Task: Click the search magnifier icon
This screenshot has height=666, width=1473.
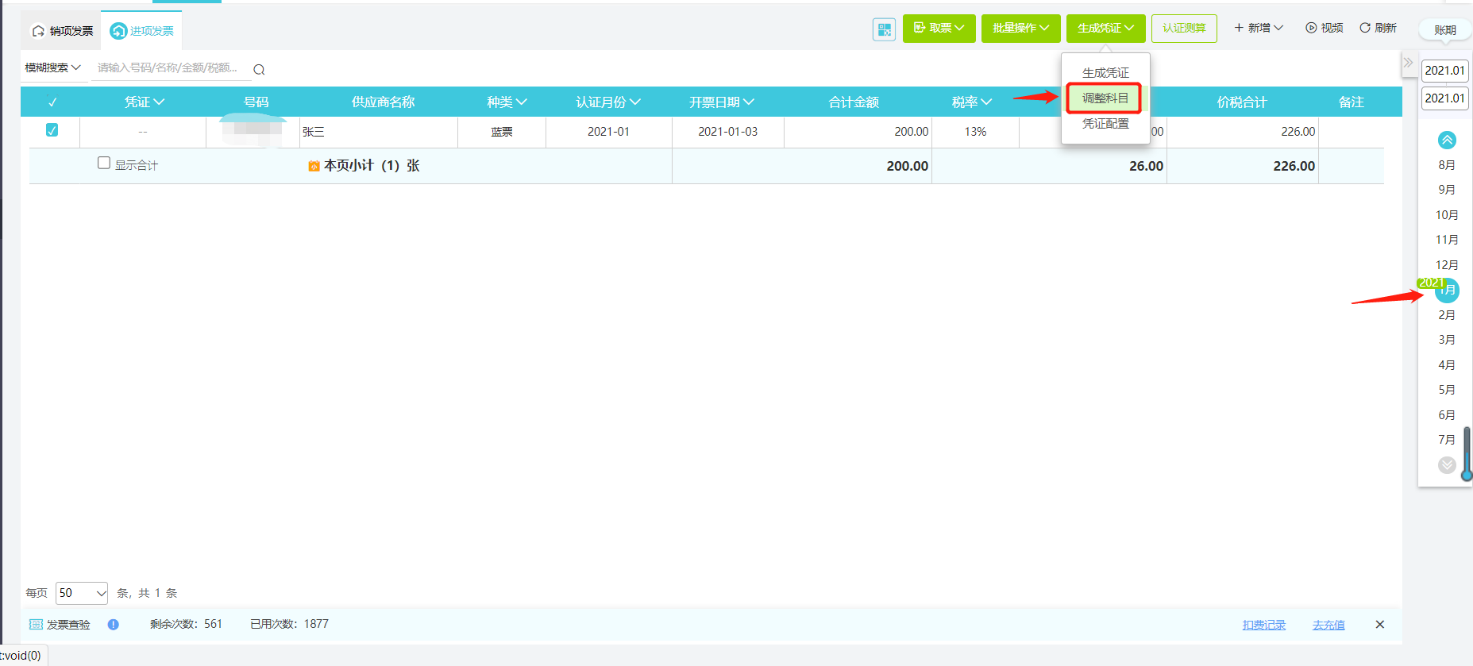Action: click(x=259, y=69)
